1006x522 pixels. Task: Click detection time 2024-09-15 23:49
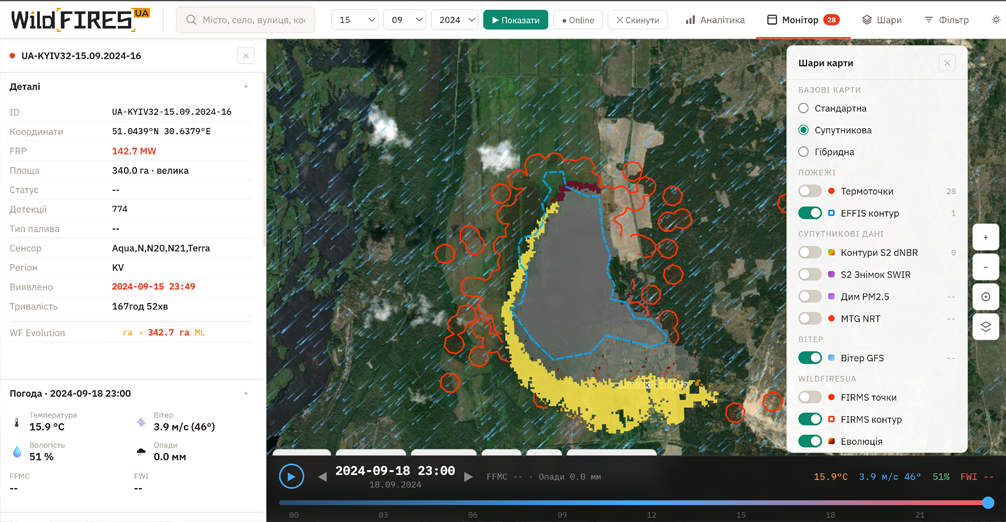pyautogui.click(x=153, y=287)
